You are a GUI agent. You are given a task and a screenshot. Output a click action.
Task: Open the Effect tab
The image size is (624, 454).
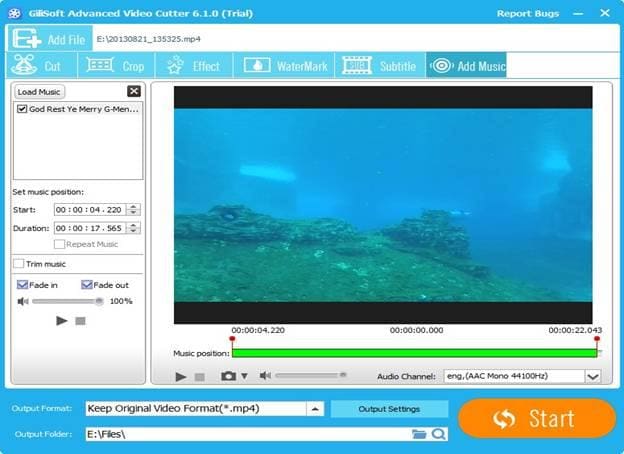(x=194, y=65)
